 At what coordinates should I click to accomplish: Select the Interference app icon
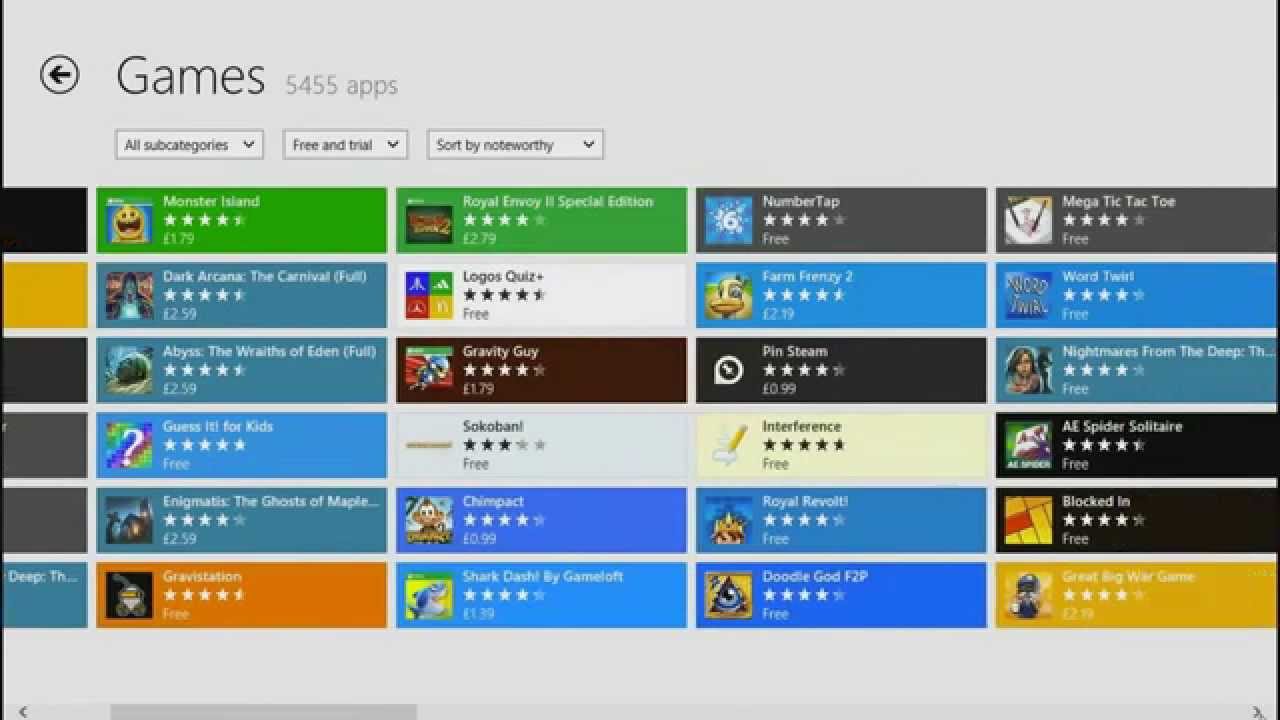pos(729,445)
